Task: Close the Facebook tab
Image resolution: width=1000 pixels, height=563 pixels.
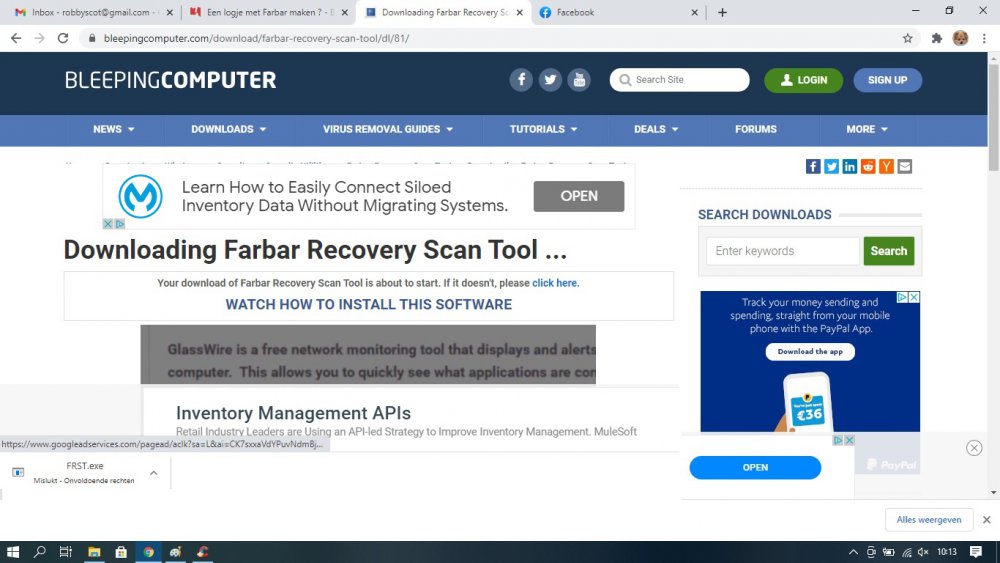Action: pos(695,12)
